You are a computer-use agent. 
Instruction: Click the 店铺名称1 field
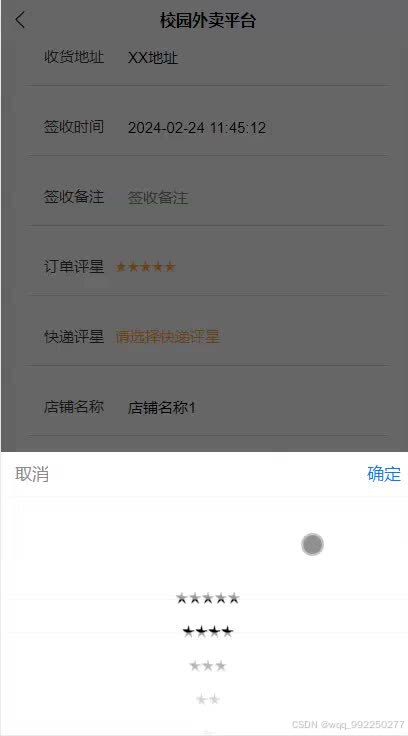(162, 407)
